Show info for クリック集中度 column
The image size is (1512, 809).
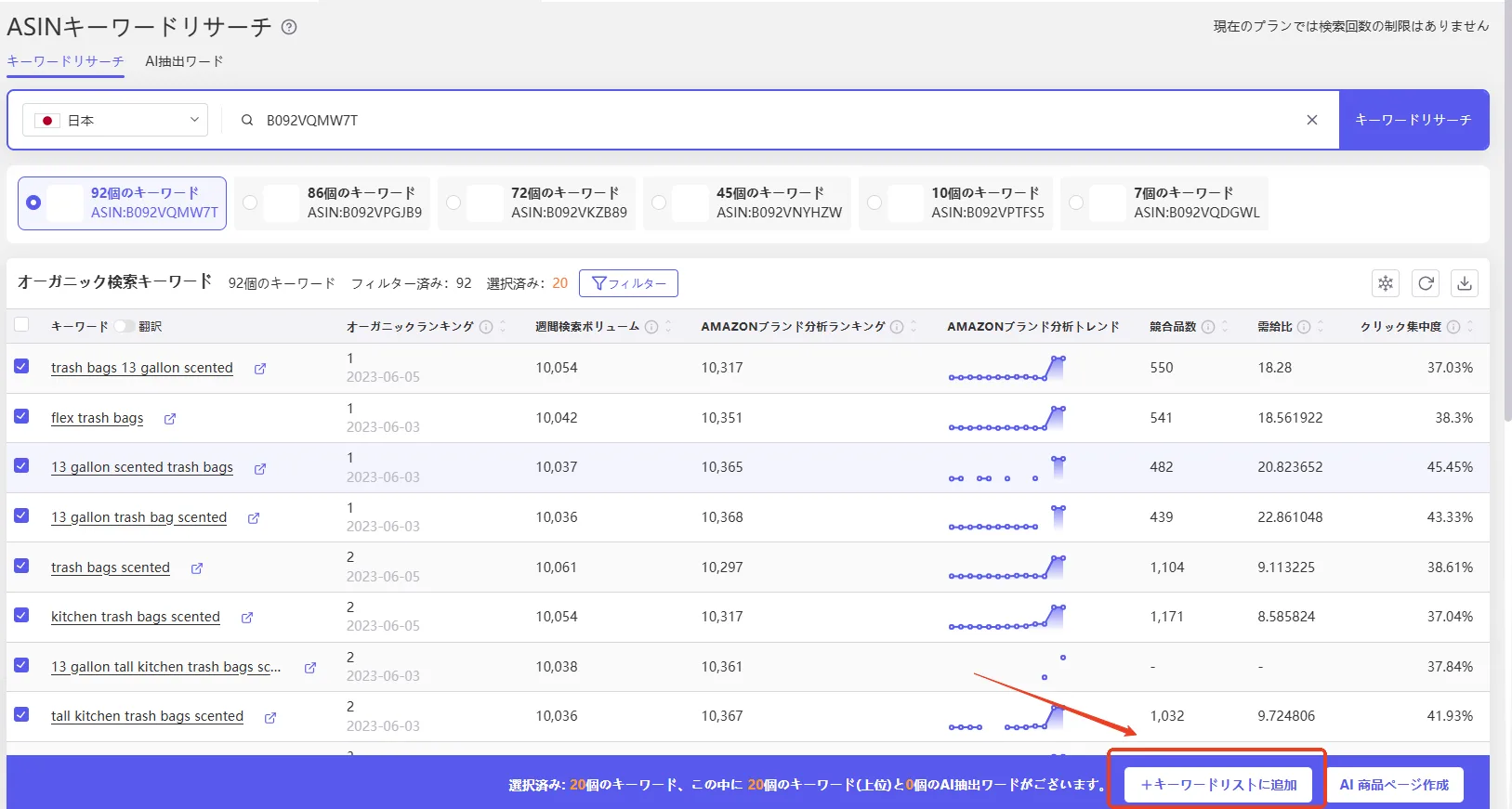pos(1453,327)
